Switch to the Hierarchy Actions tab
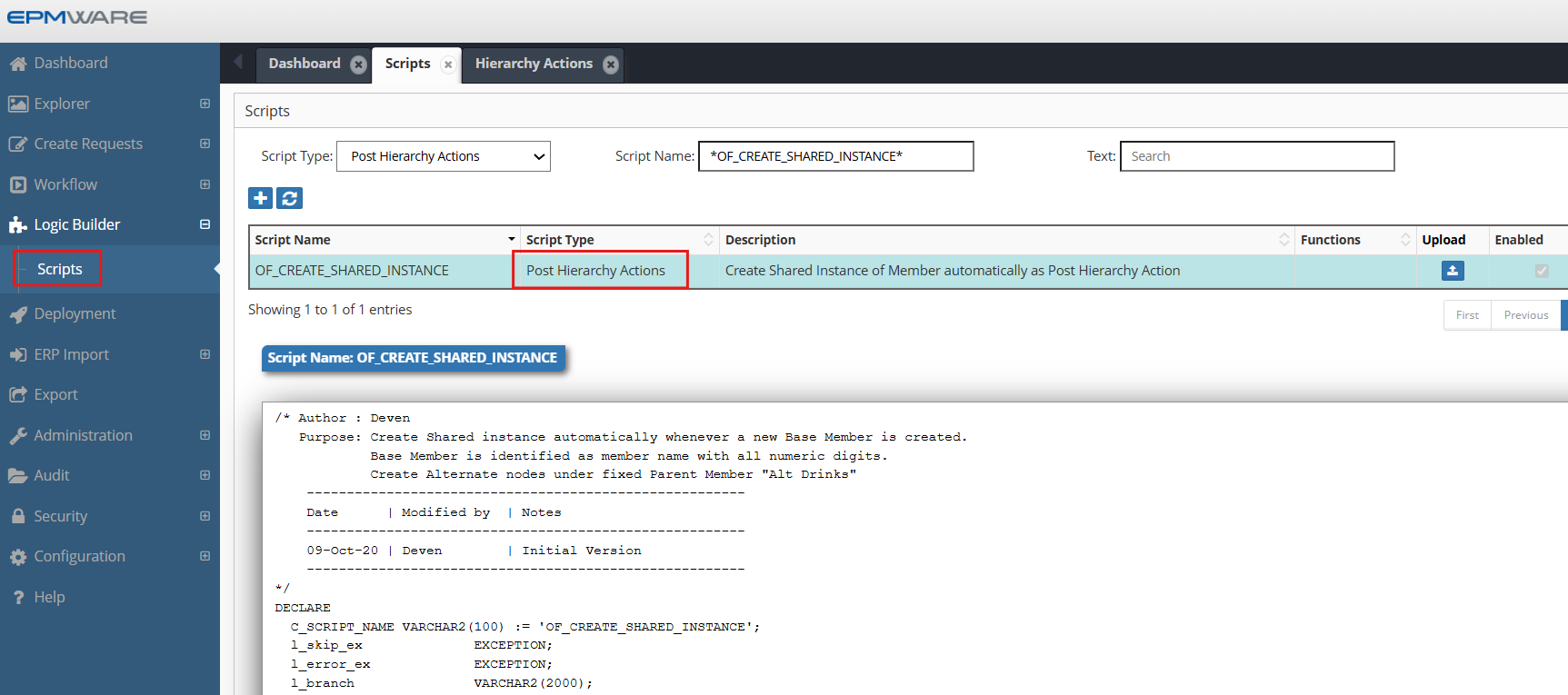Image resolution: width=1568 pixels, height=695 pixels. click(x=534, y=64)
